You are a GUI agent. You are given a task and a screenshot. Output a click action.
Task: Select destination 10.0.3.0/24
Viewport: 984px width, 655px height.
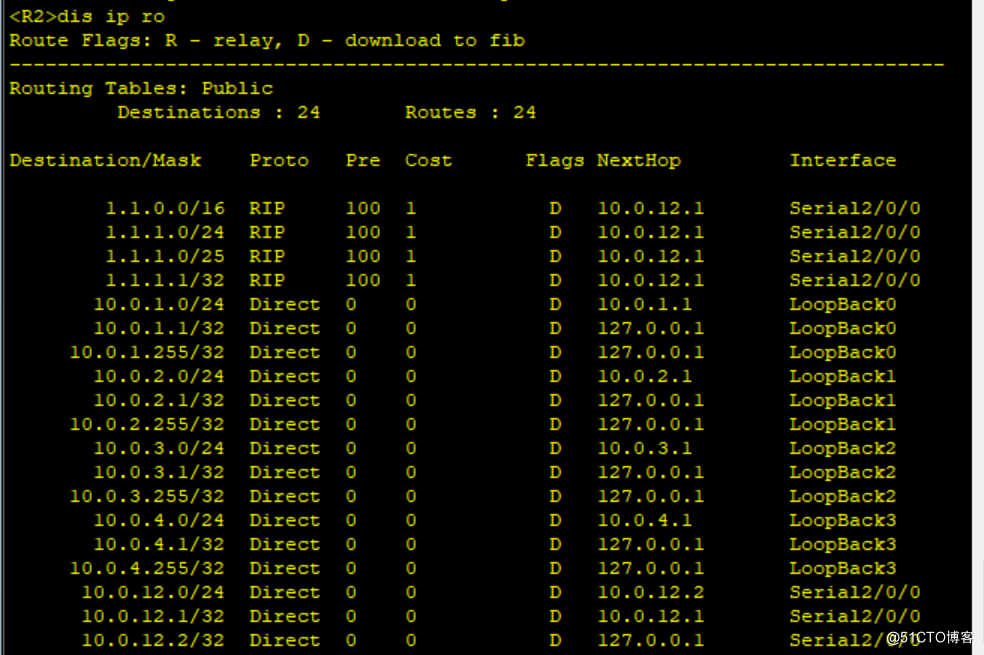coord(159,449)
